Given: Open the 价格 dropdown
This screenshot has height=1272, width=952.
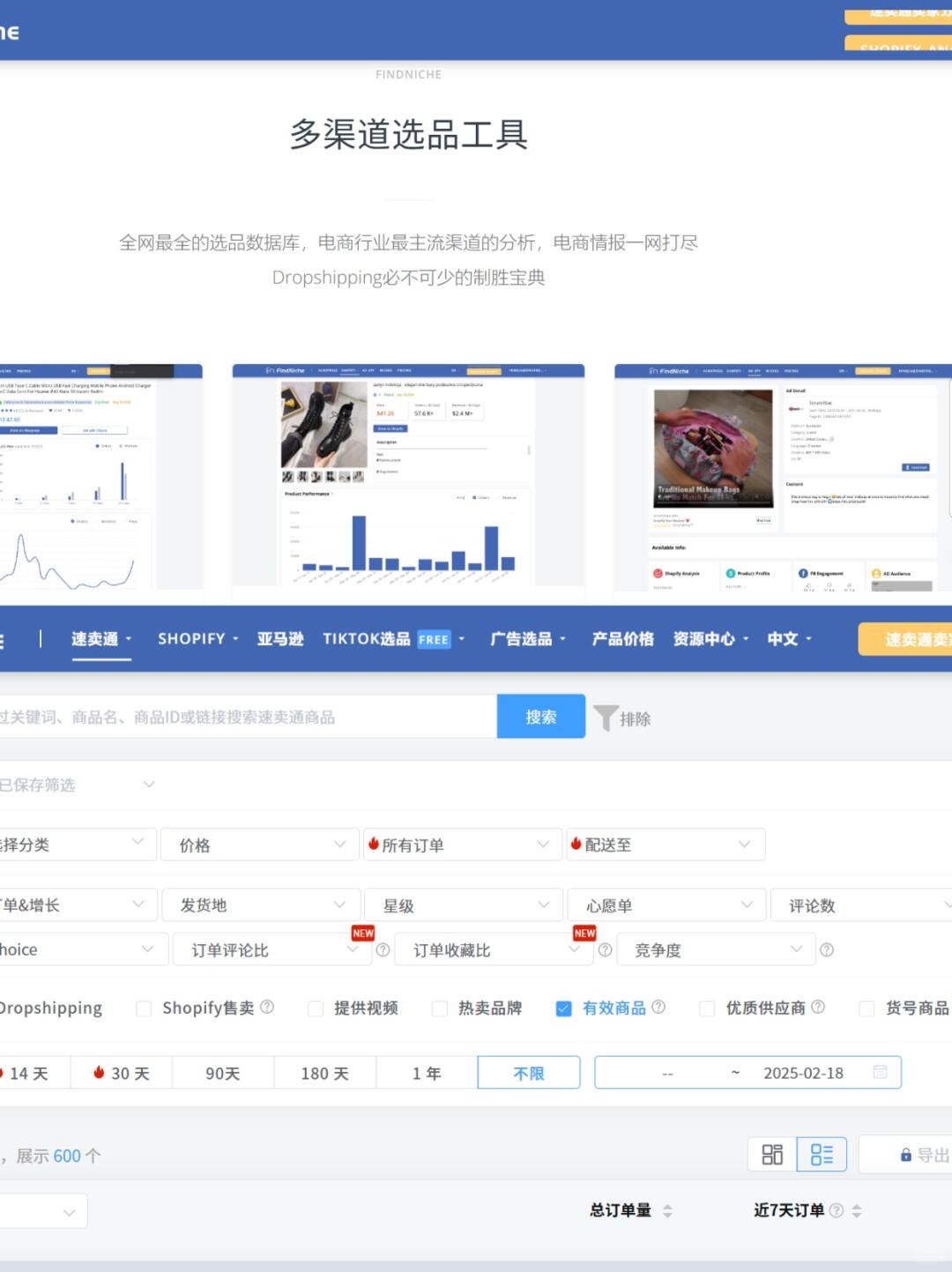Looking at the screenshot, I should click(x=260, y=844).
